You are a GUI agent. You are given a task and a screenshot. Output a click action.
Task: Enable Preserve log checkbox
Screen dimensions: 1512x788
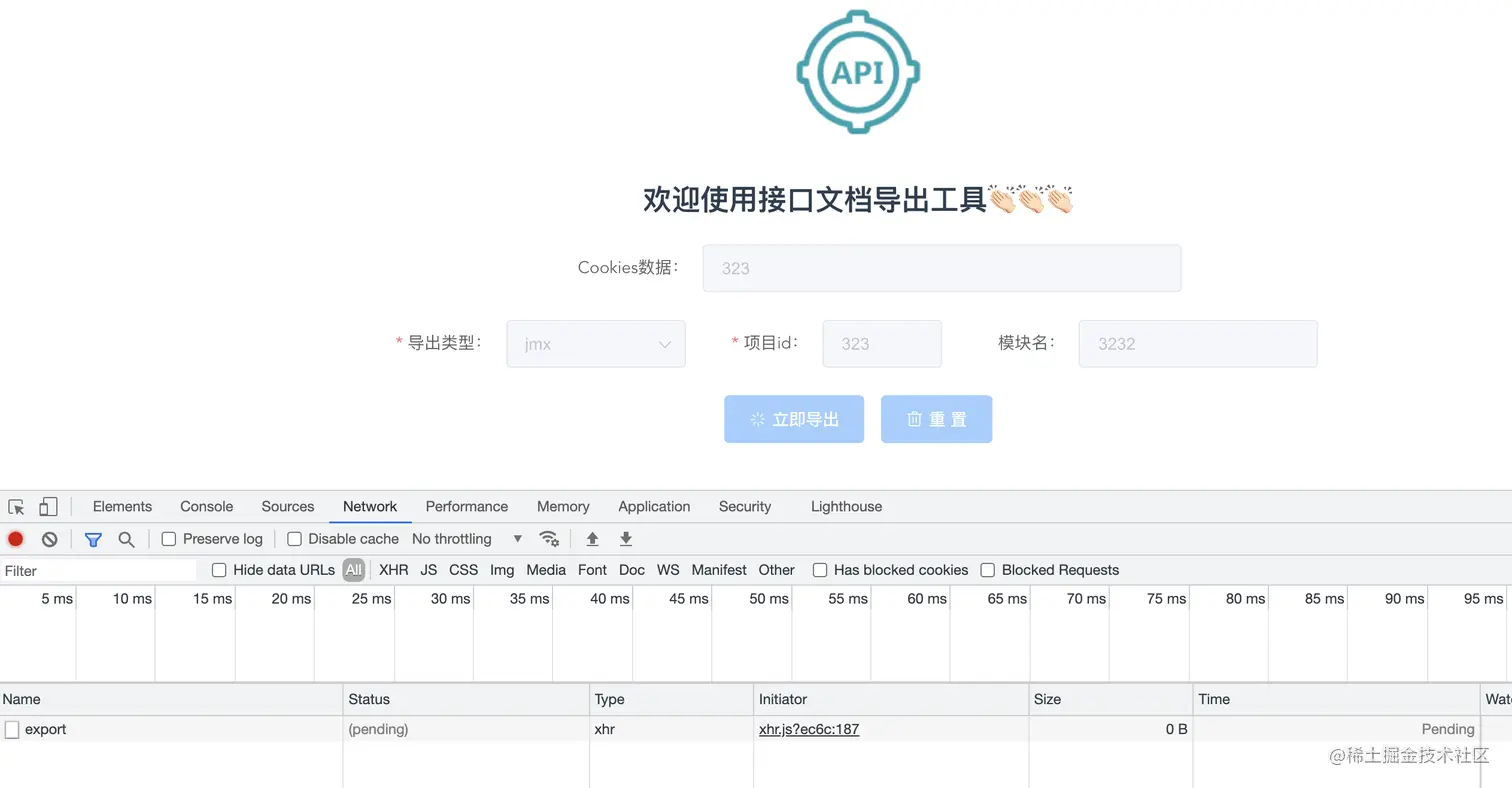[169, 539]
